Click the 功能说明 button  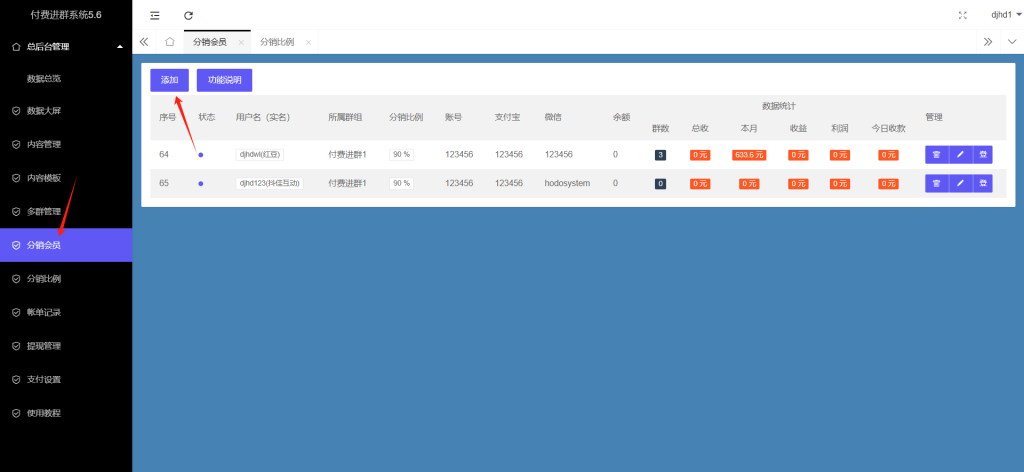pyautogui.click(x=224, y=80)
